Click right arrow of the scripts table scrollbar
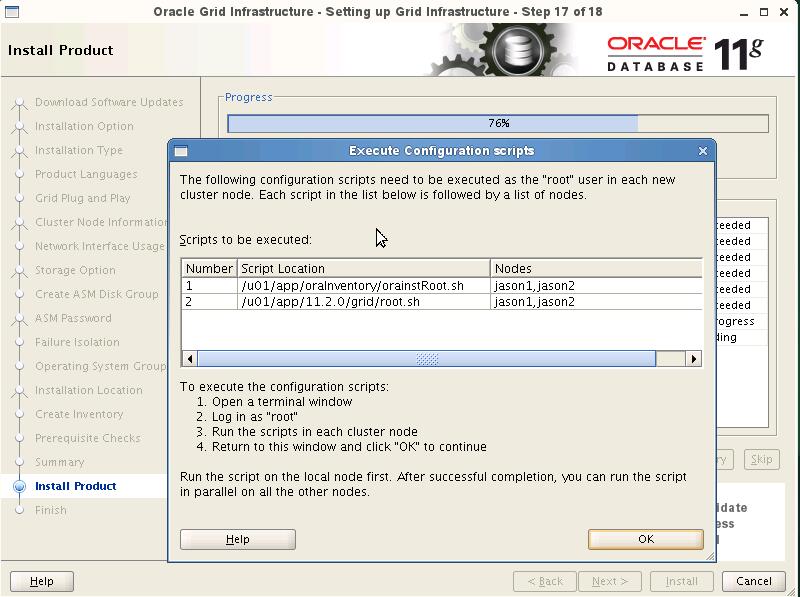Screen dimensions: 800x597 tap(693, 359)
